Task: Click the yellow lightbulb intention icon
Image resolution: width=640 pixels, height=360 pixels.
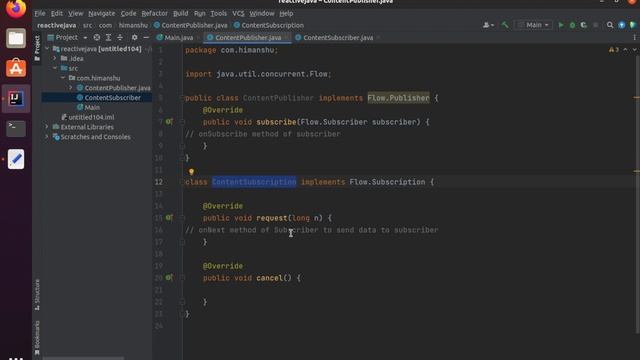Action: coord(191,172)
